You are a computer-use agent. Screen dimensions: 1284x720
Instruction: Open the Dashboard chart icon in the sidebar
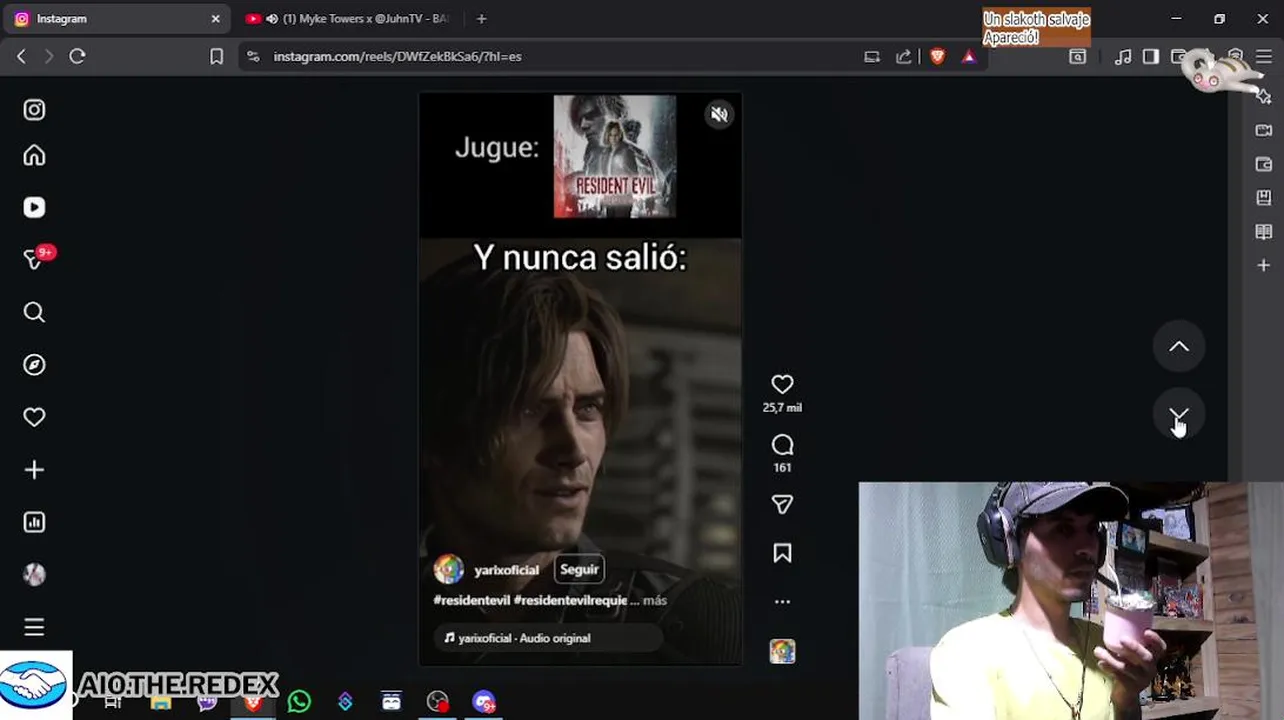(x=34, y=522)
